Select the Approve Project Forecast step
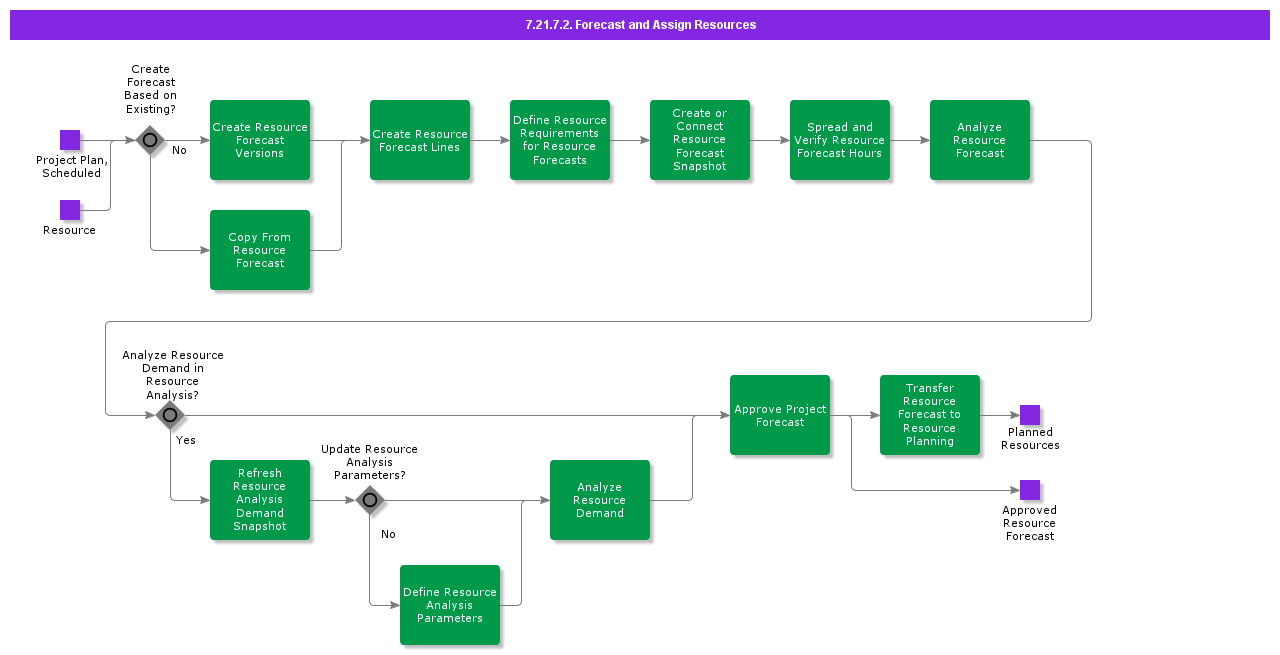The height and width of the screenshot is (655, 1280). click(x=780, y=415)
